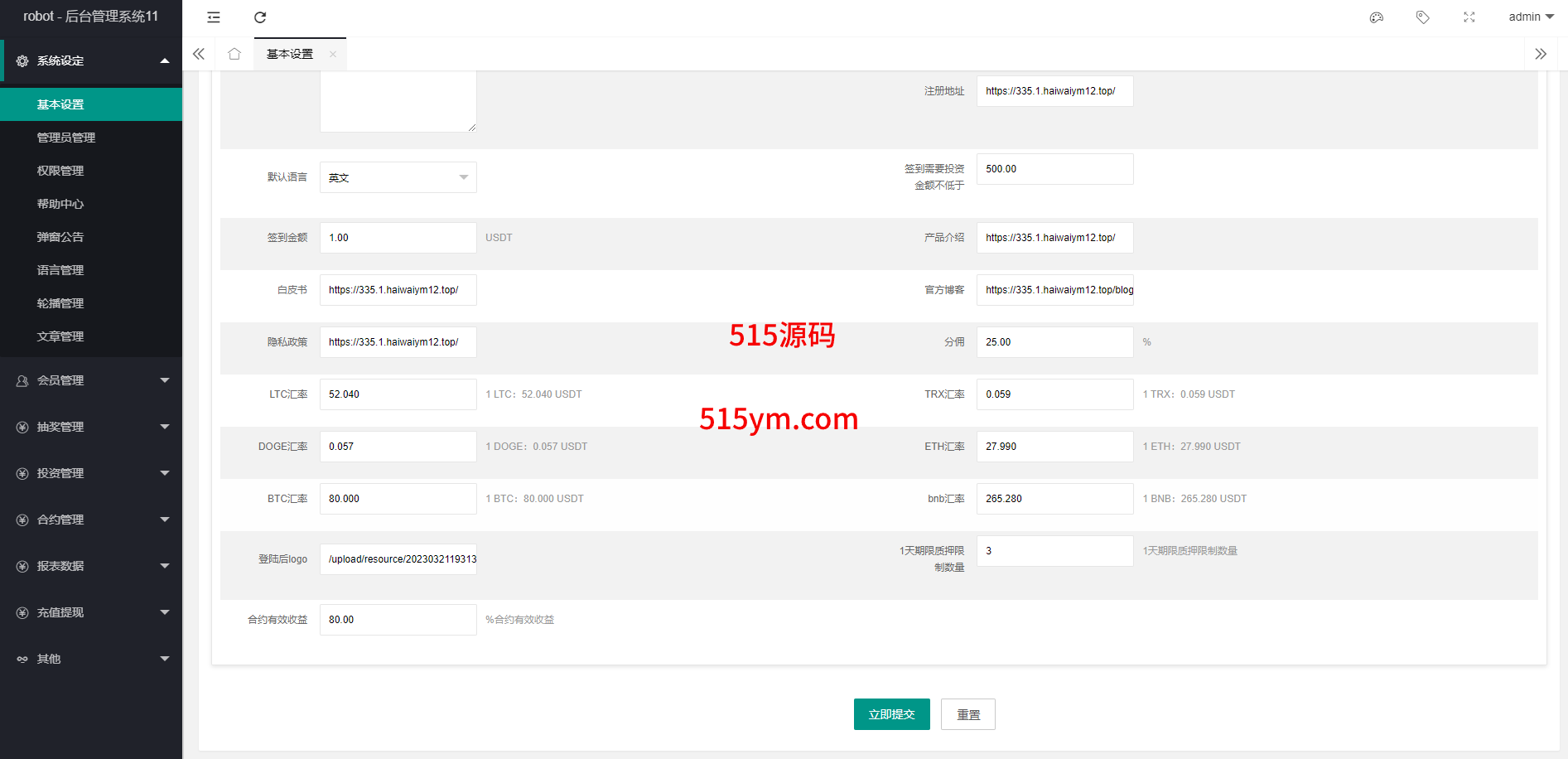The image size is (1568, 759).
Task: Close the 基本设置 tab
Action: (333, 55)
